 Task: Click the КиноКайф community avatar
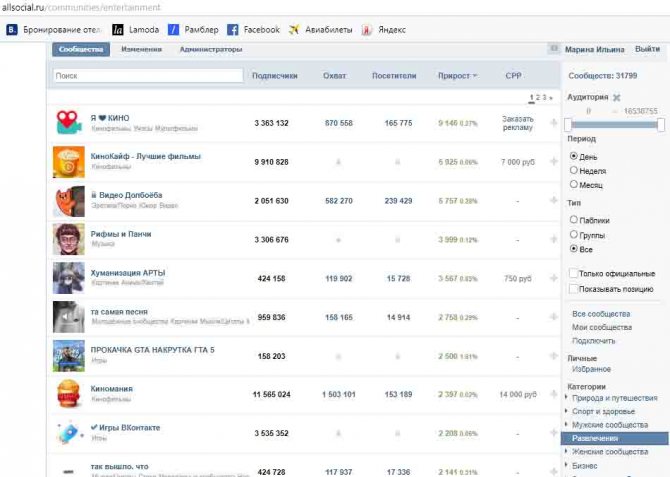click(x=68, y=162)
